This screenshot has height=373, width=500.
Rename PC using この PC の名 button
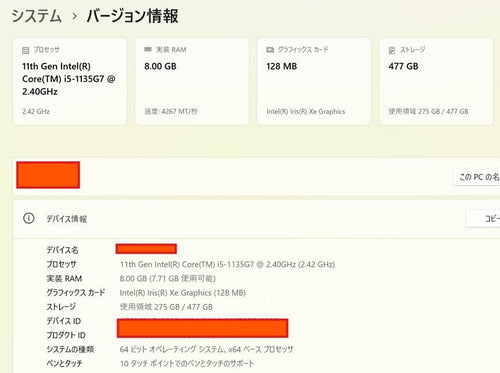pyautogui.click(x=477, y=177)
